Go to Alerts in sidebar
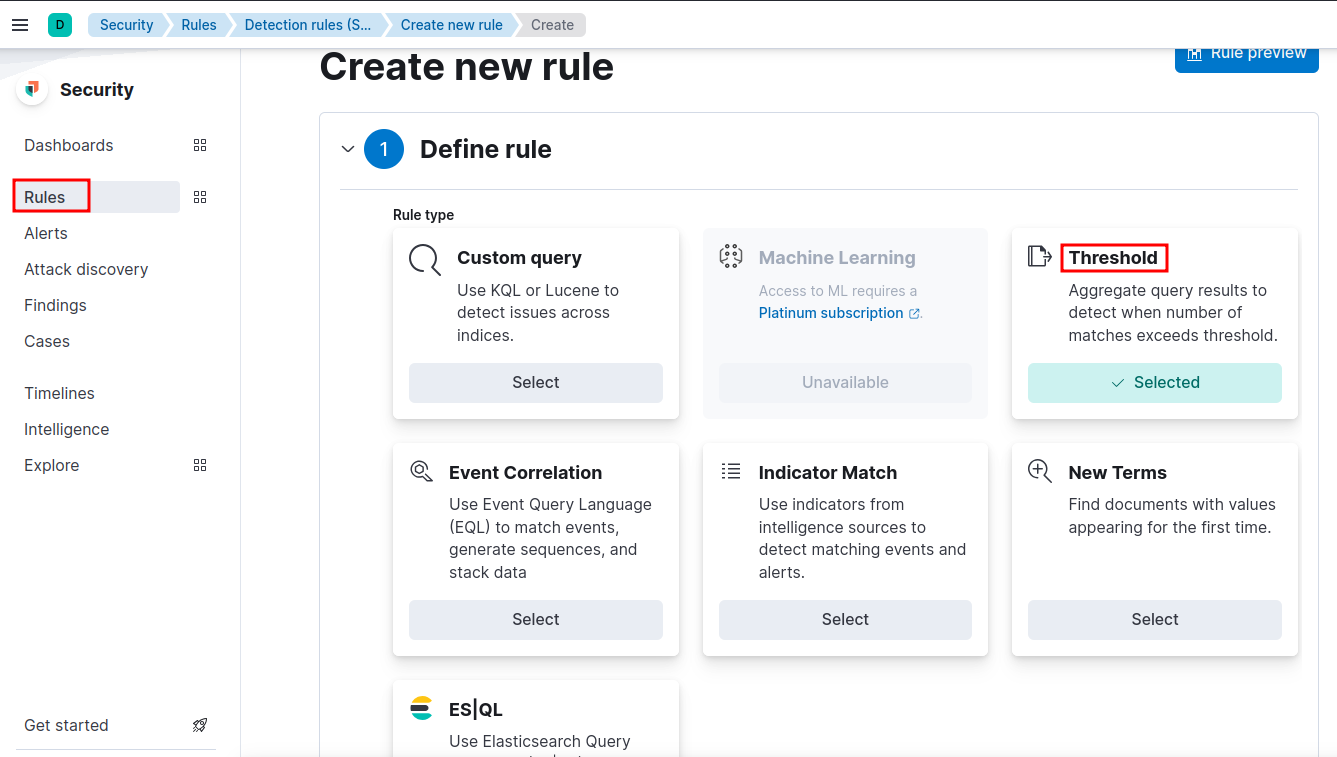 [46, 233]
